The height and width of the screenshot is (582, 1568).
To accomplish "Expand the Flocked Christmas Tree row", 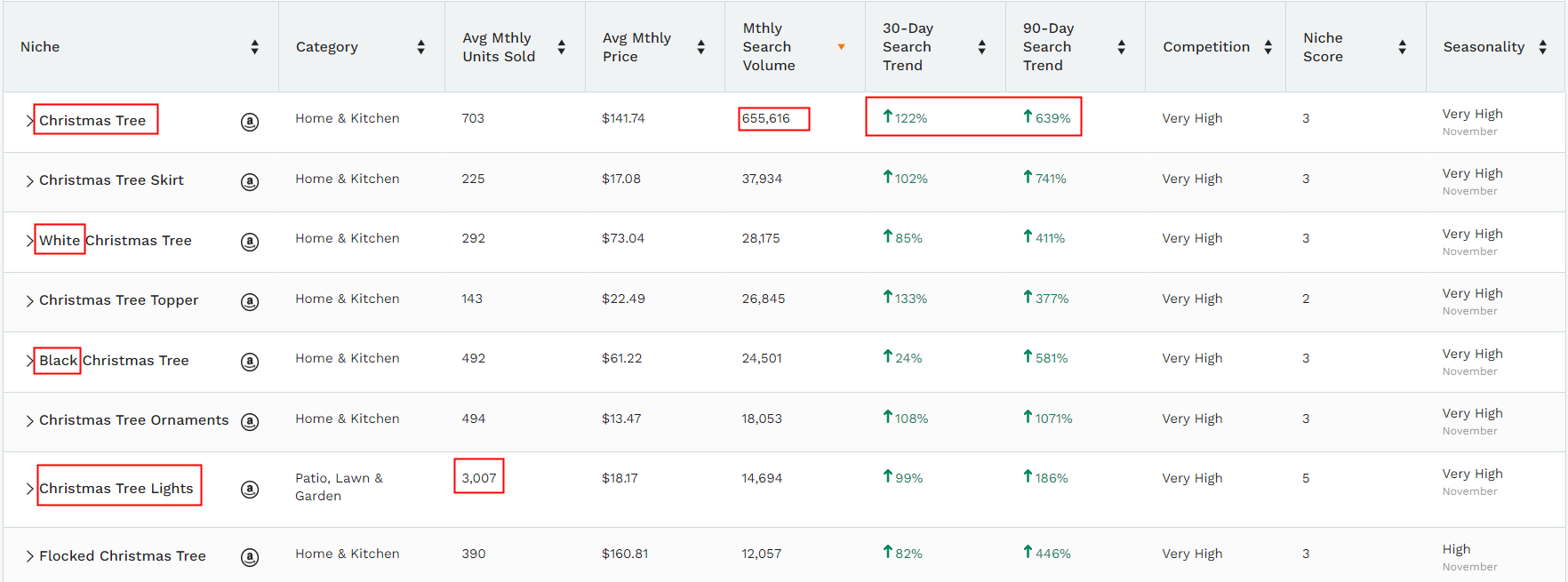I will [29, 557].
